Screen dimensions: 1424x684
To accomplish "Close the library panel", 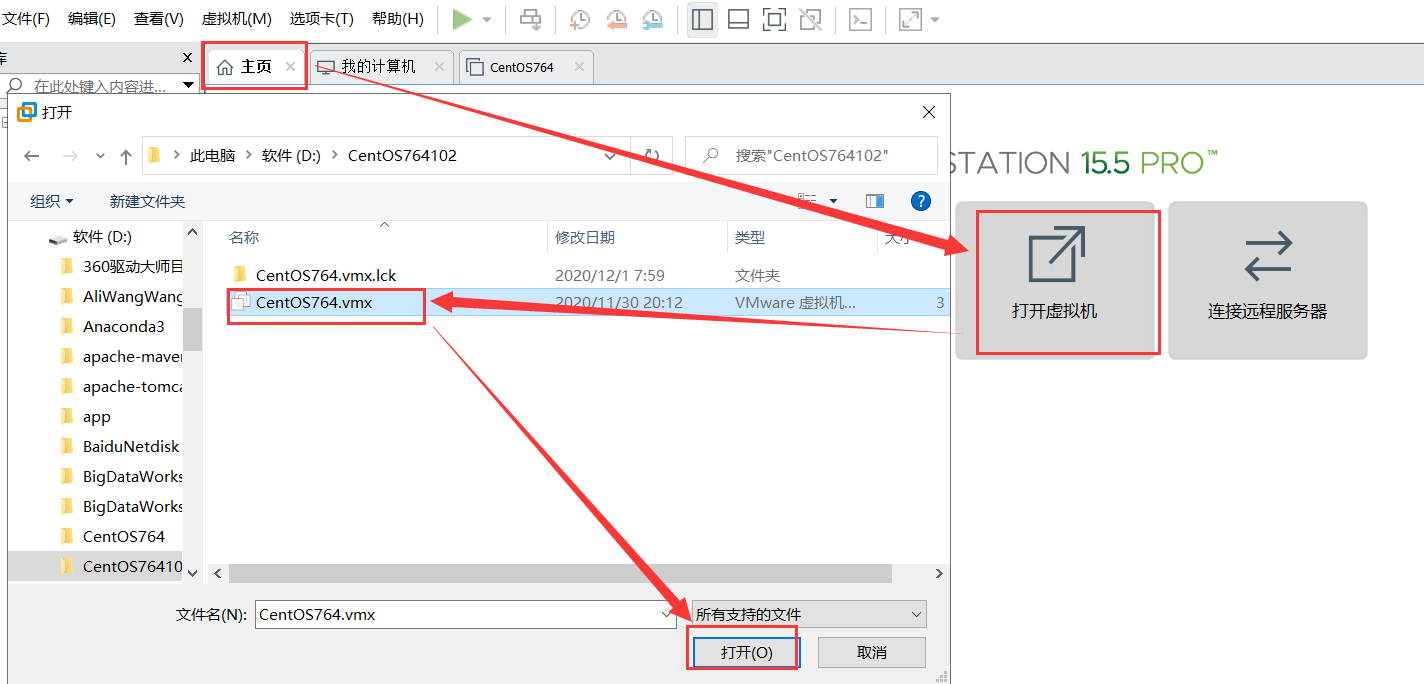I will (x=187, y=58).
